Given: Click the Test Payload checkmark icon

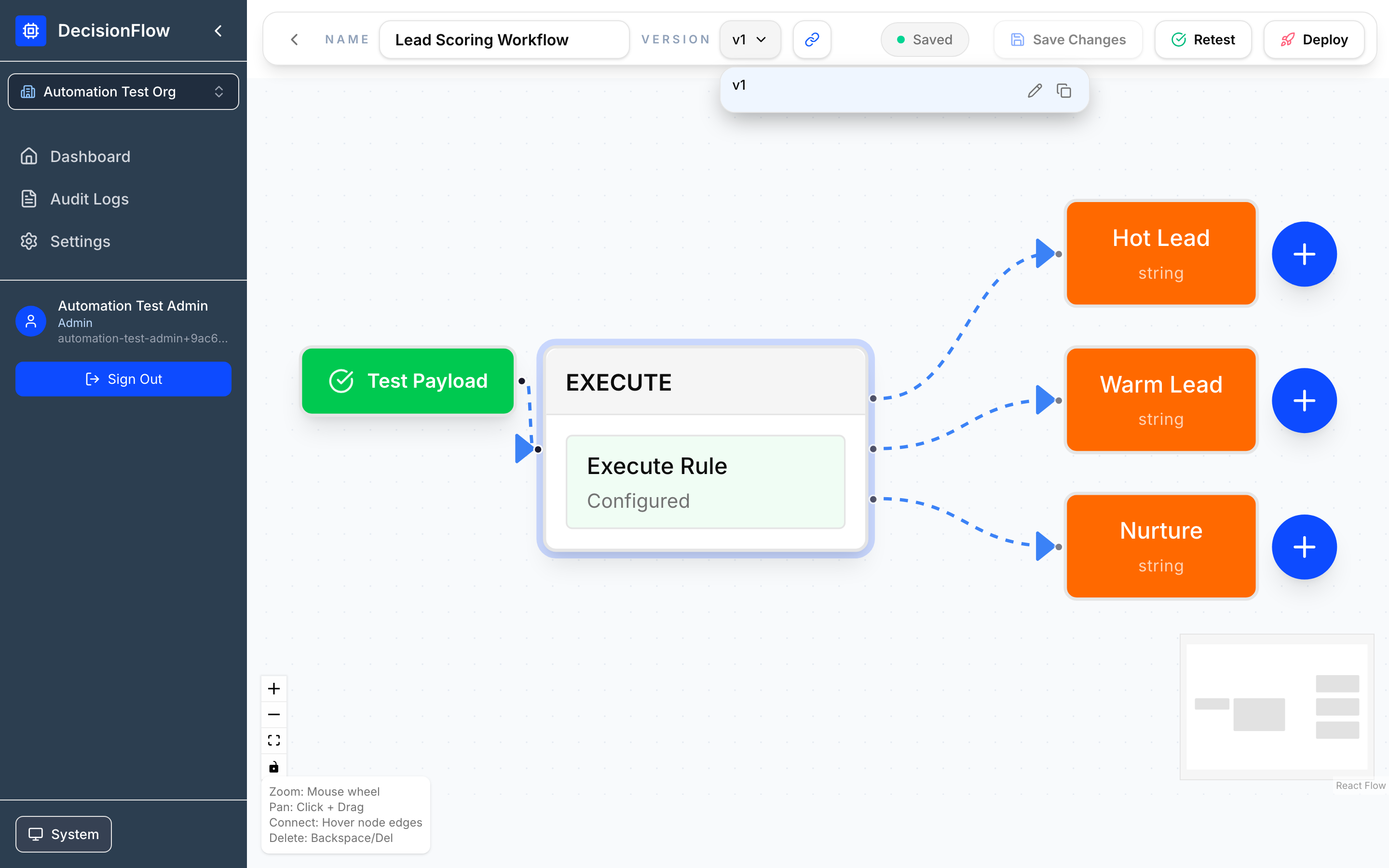Looking at the screenshot, I should [x=341, y=380].
